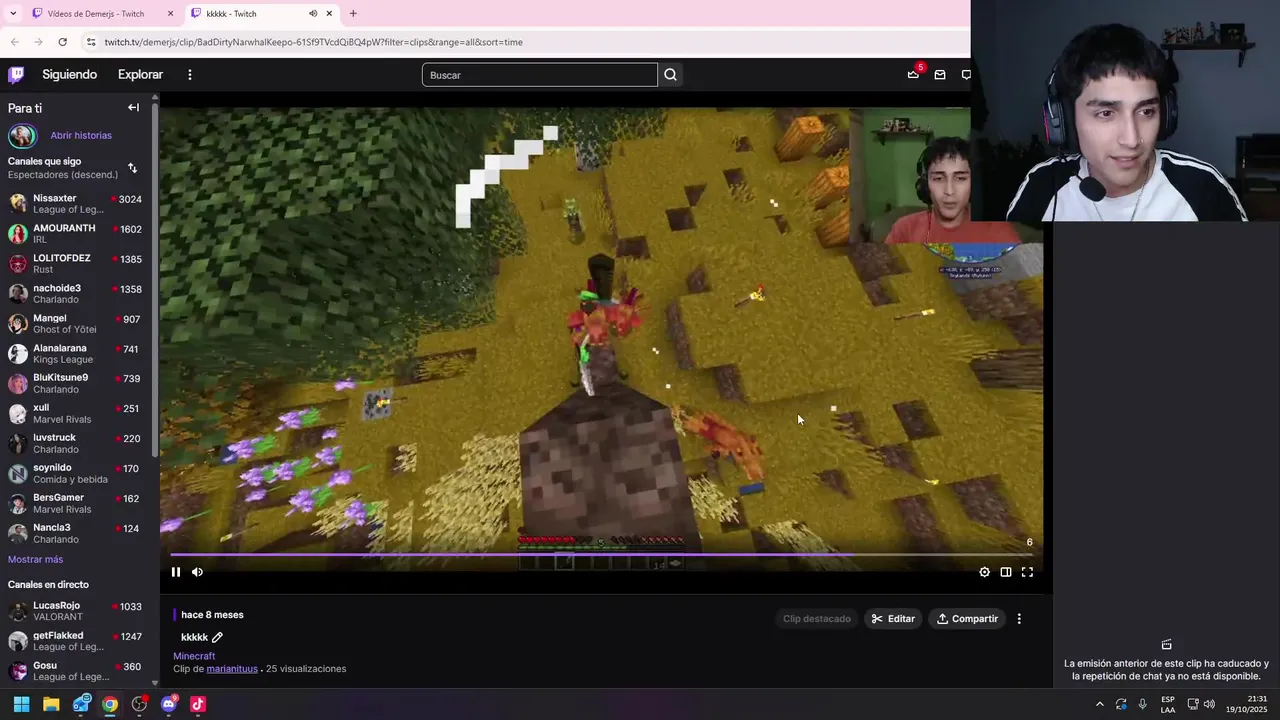Open the inbox notifications envelope
This screenshot has width=1280, height=720.
point(940,74)
